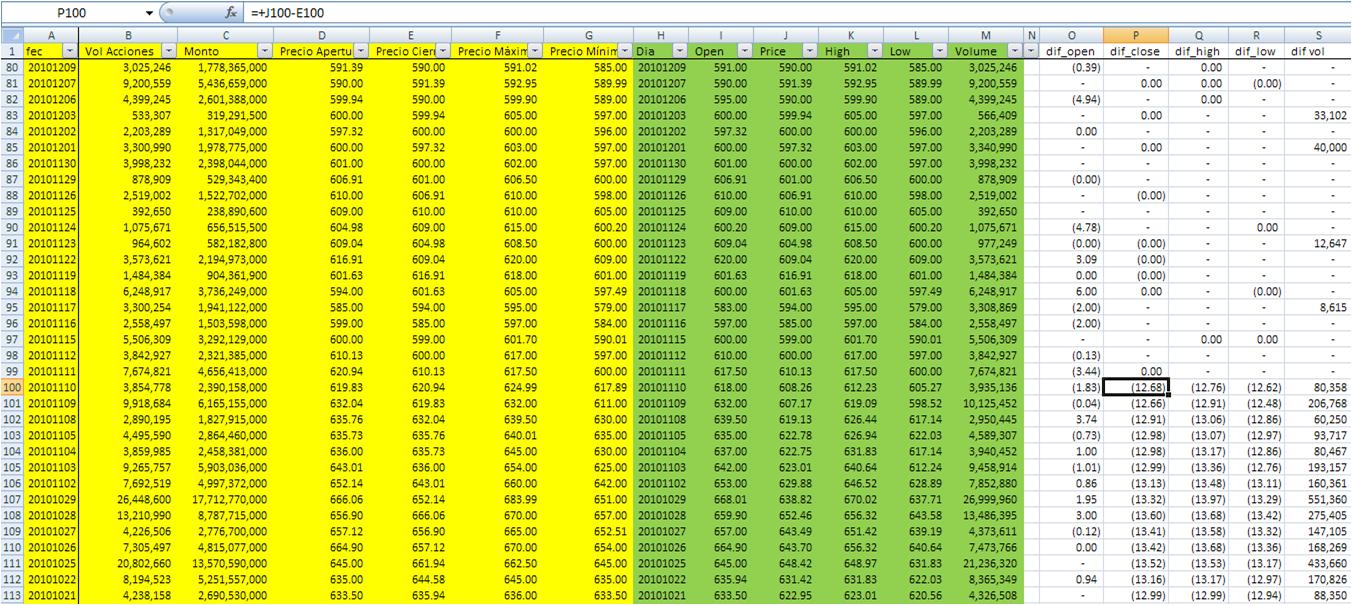Click the 'dif_low' header cell
Image resolution: width=1352 pixels, height=605 pixels.
point(1258,50)
